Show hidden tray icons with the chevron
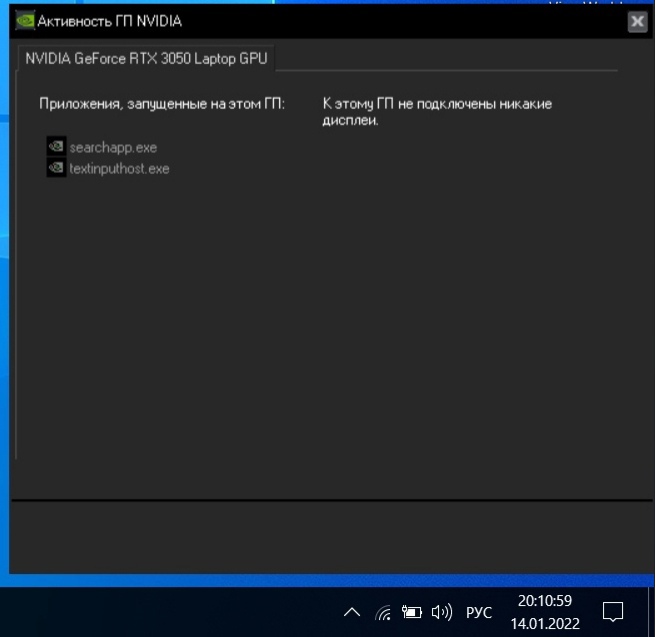 pos(352,612)
